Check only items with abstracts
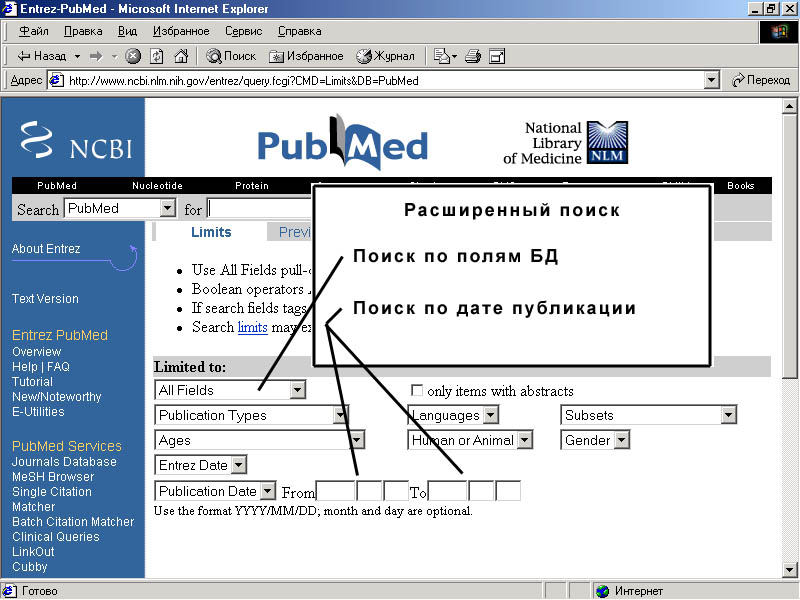Screen dimensions: 800x600 417,391
